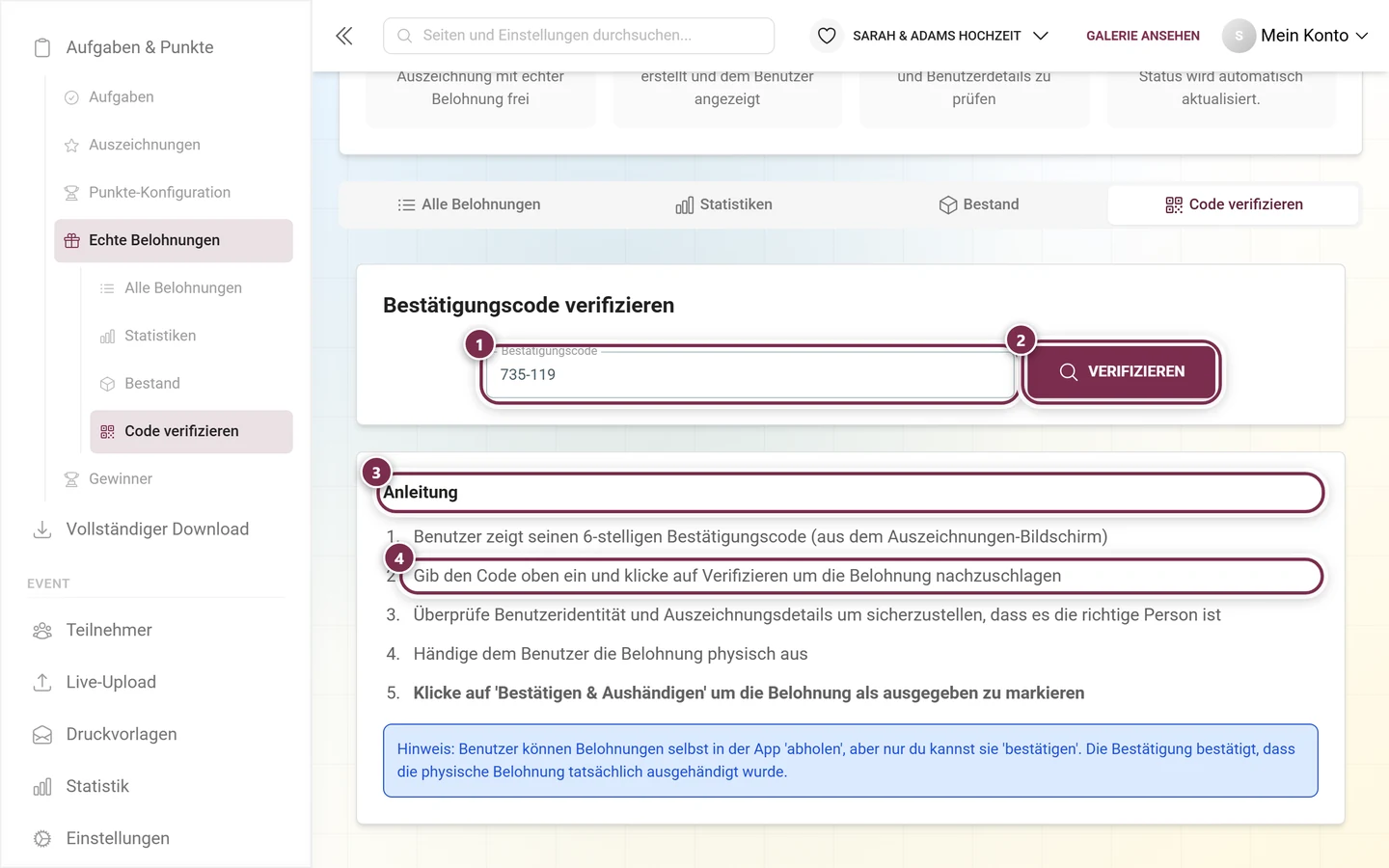The width and height of the screenshot is (1389, 868).
Task: Switch to the Bestand tab
Action: coord(978,204)
